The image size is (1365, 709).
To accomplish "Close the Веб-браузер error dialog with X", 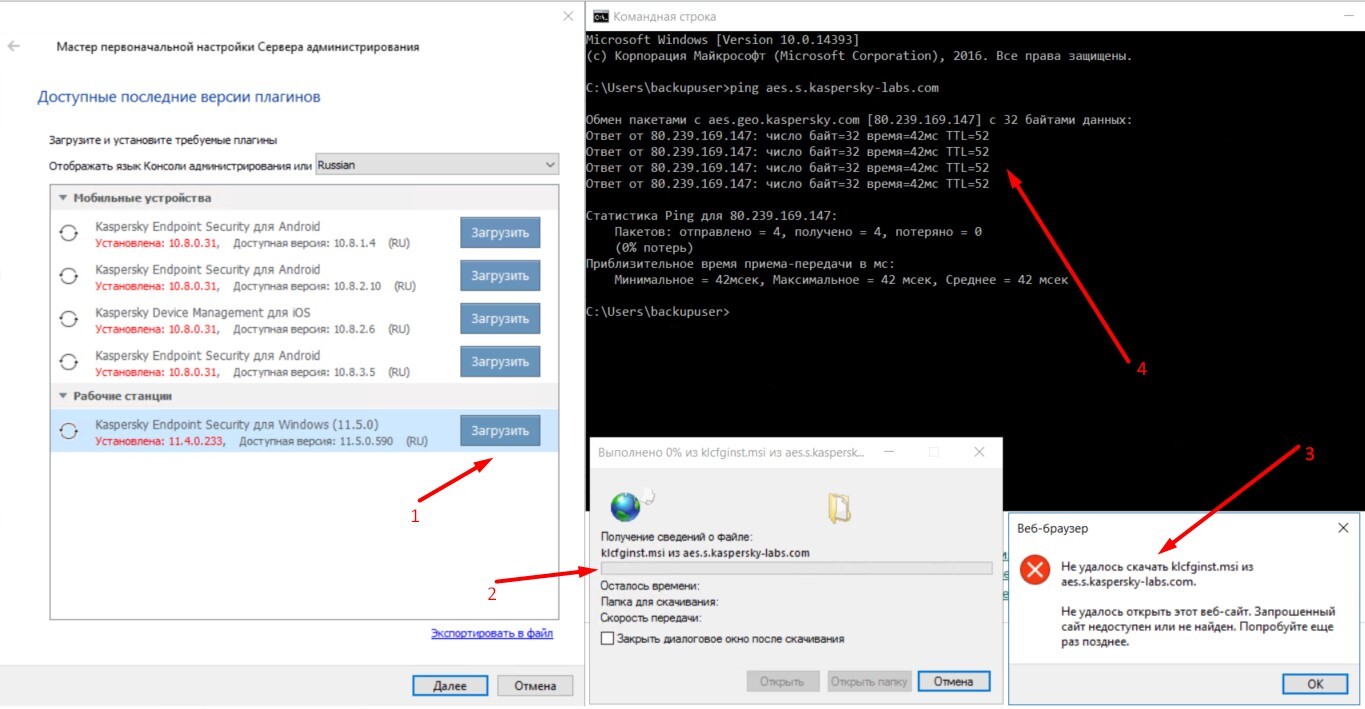I will pos(1343,527).
